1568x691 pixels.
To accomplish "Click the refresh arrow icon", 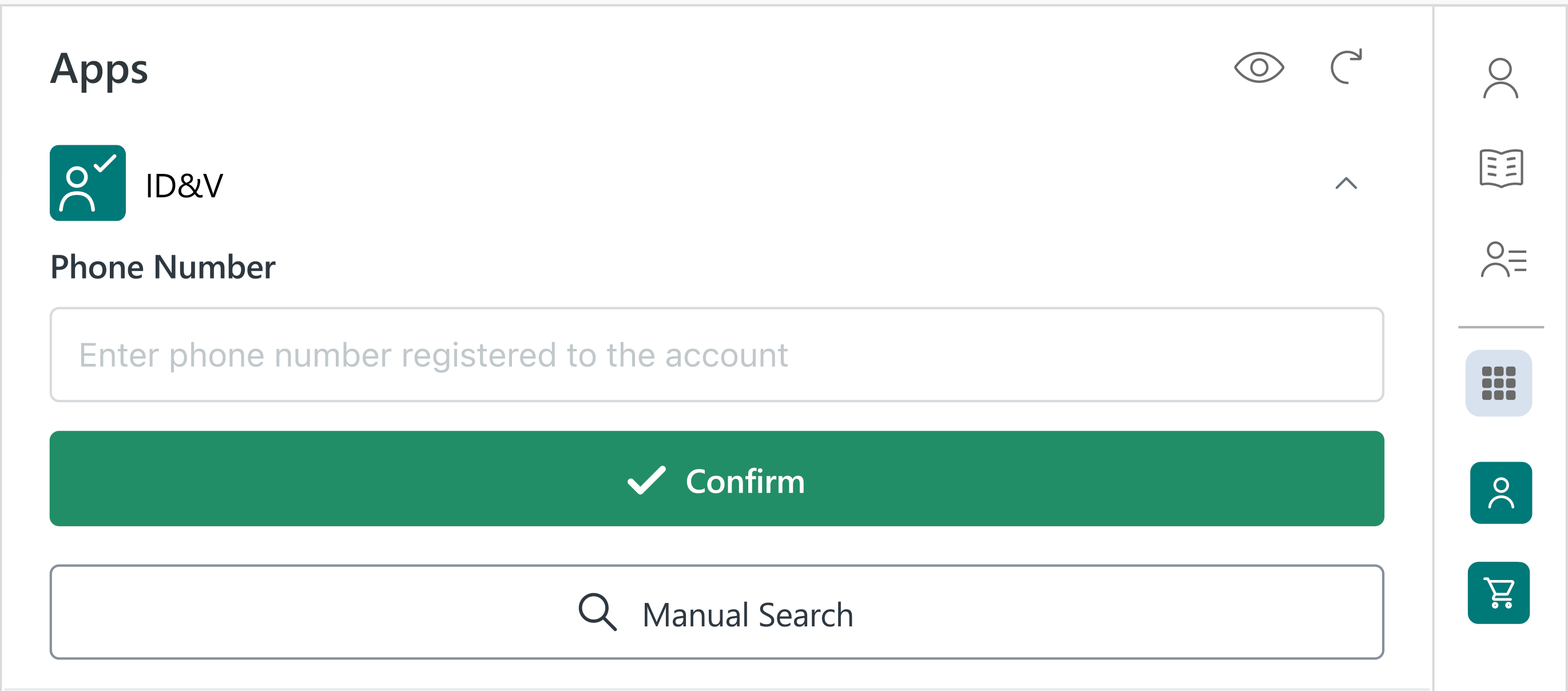I will click(1346, 67).
